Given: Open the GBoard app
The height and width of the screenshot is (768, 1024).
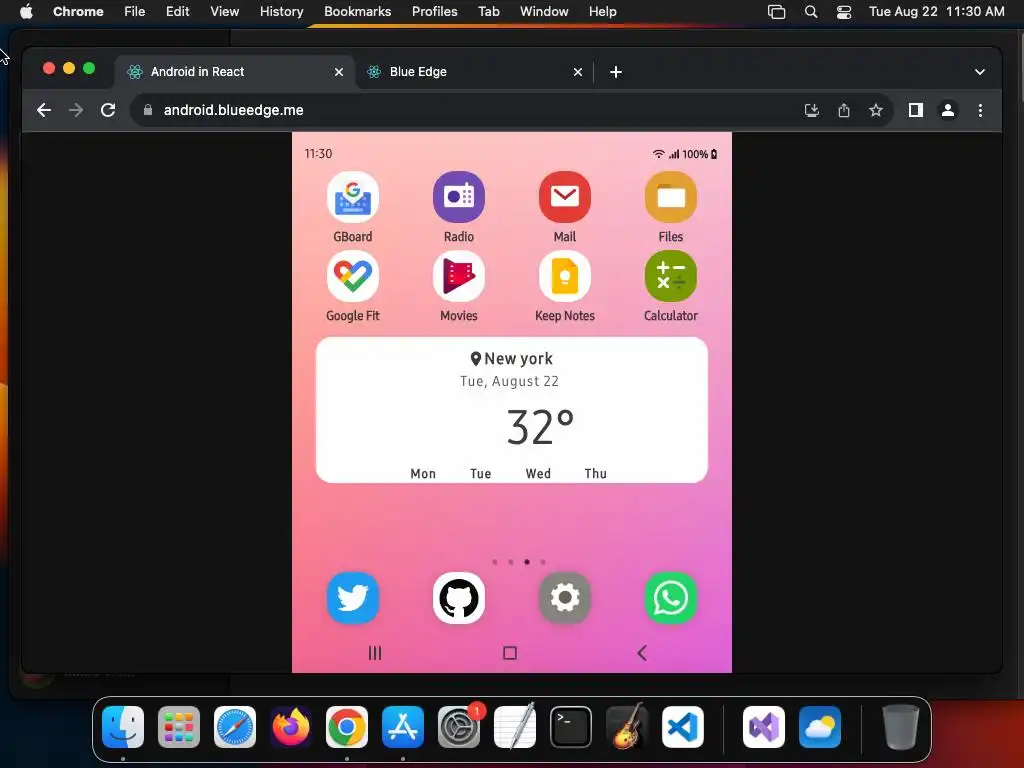Looking at the screenshot, I should click(353, 197).
